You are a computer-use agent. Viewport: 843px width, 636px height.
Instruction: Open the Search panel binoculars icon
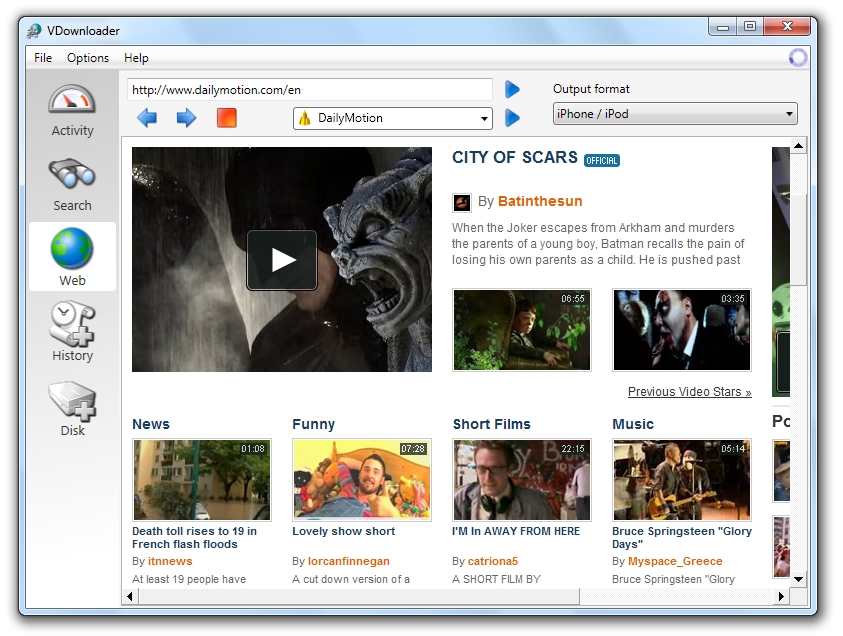[x=72, y=174]
